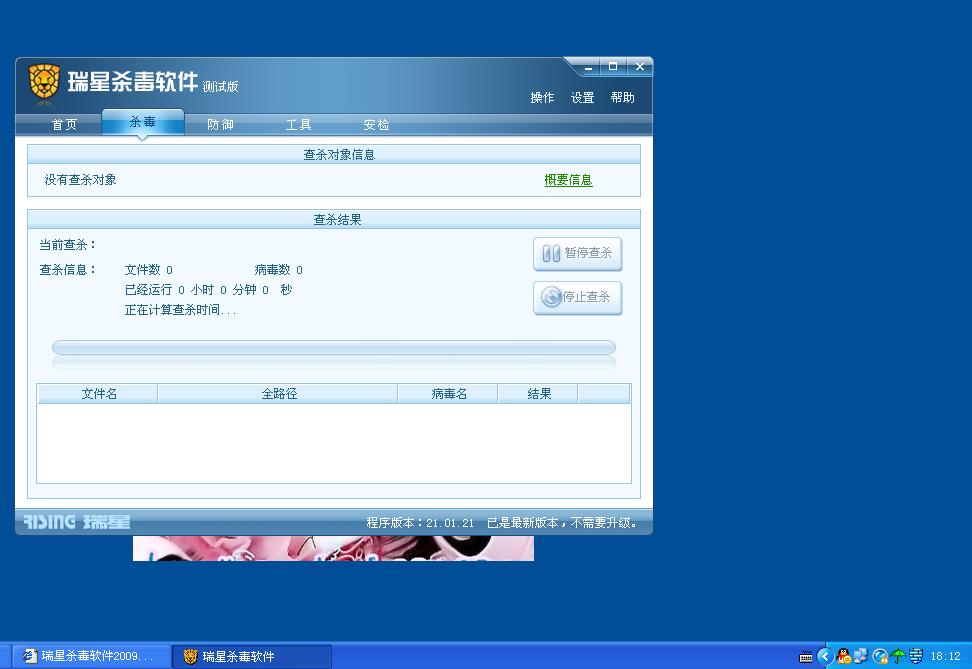
Task: Click the 程序版本 21.01.21 text
Action: point(420,523)
